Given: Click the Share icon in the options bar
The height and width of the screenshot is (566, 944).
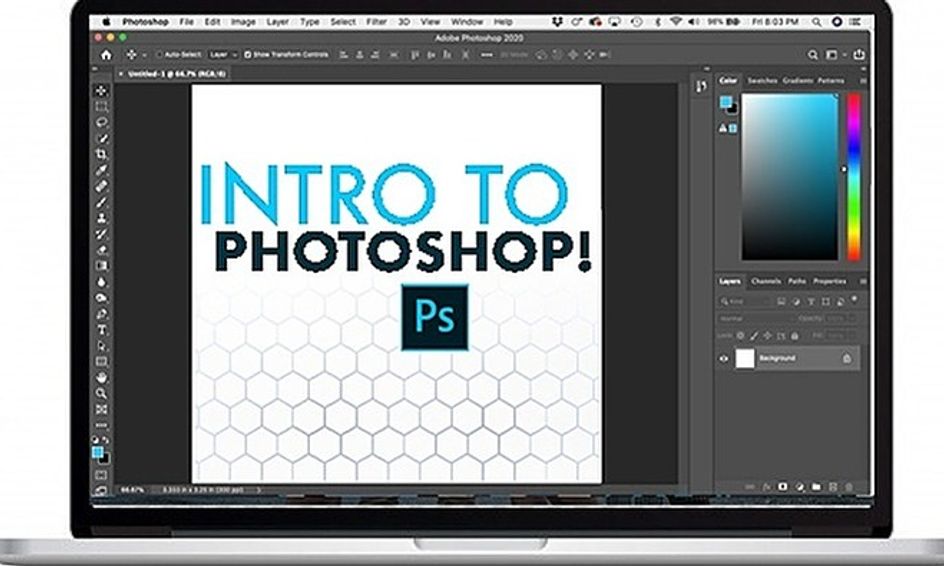Looking at the screenshot, I should pos(859,55).
